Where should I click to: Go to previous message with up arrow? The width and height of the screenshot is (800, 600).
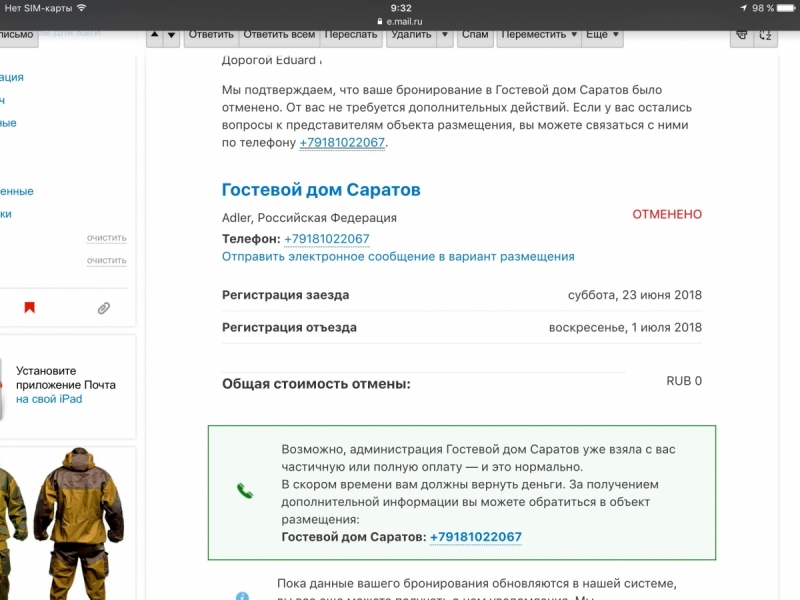click(155, 35)
